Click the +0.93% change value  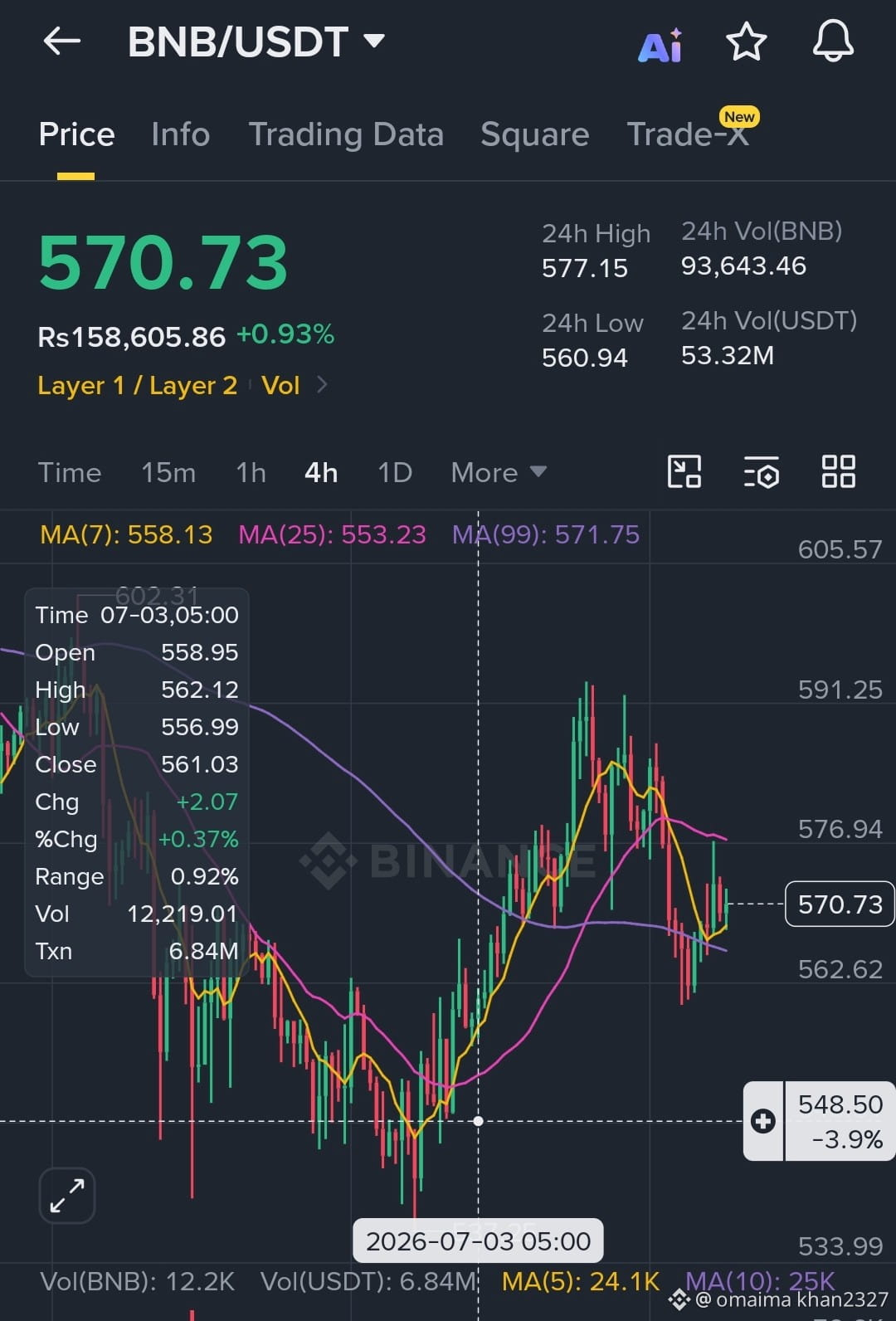pyautogui.click(x=285, y=334)
